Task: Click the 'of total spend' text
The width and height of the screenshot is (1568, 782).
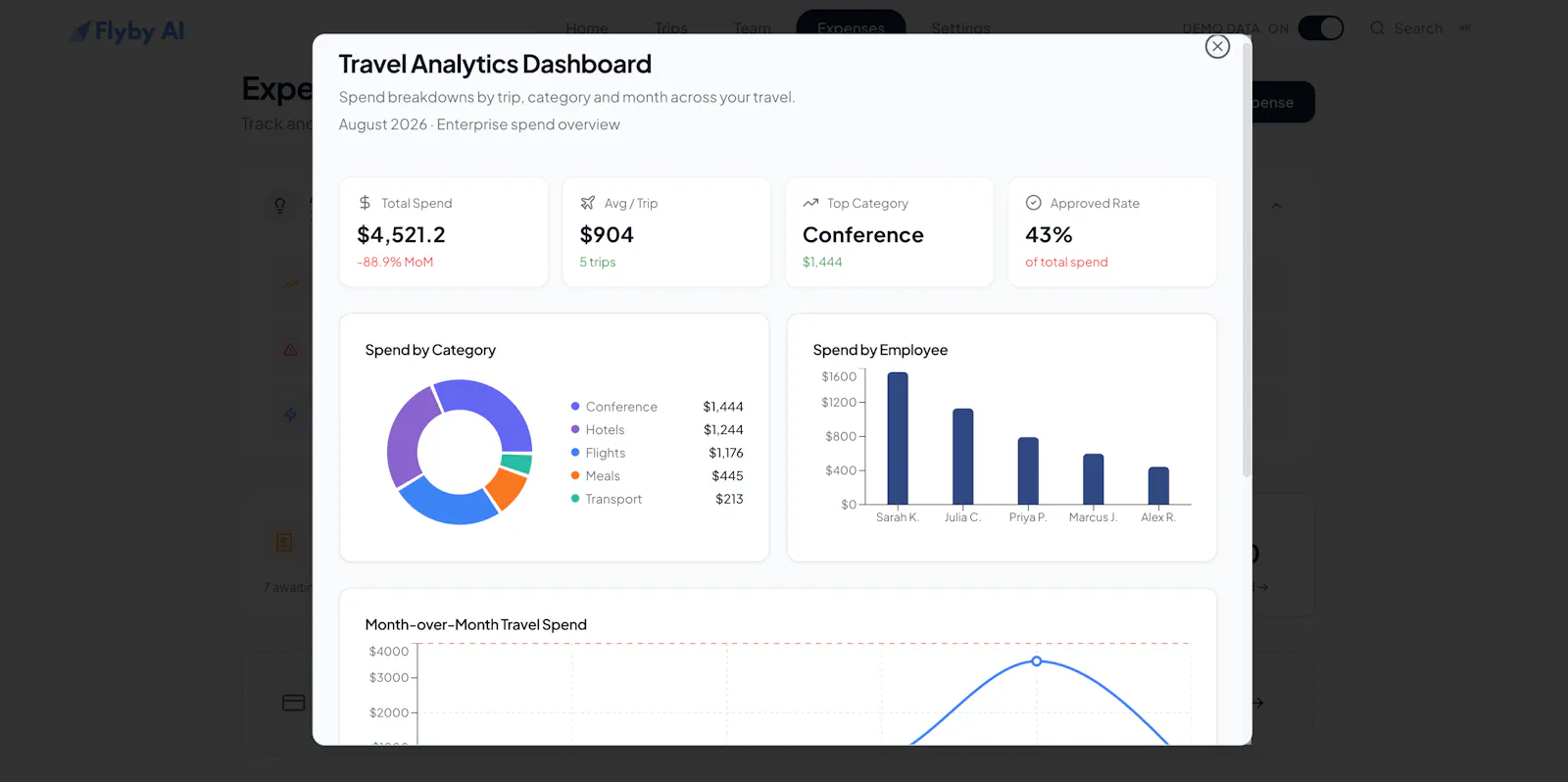Action: tap(1066, 262)
